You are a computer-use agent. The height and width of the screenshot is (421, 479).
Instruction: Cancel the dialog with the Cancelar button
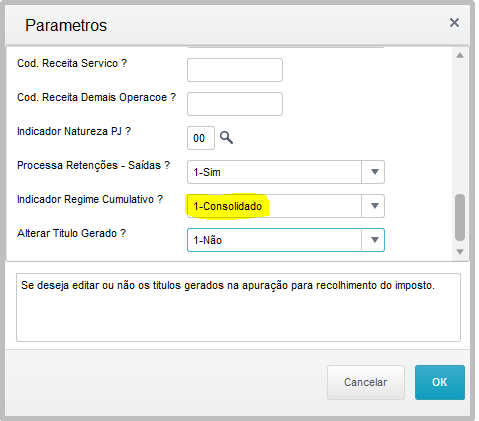coord(366,382)
